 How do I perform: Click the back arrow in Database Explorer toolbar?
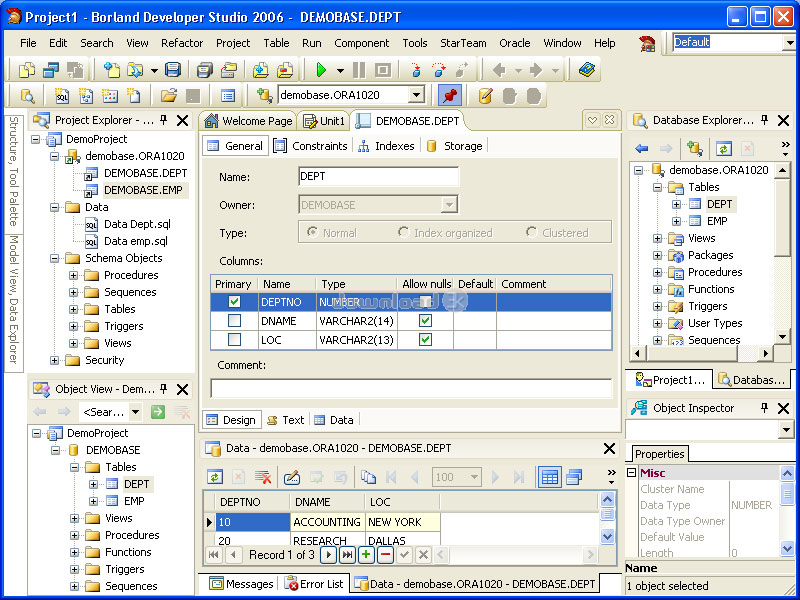point(641,148)
